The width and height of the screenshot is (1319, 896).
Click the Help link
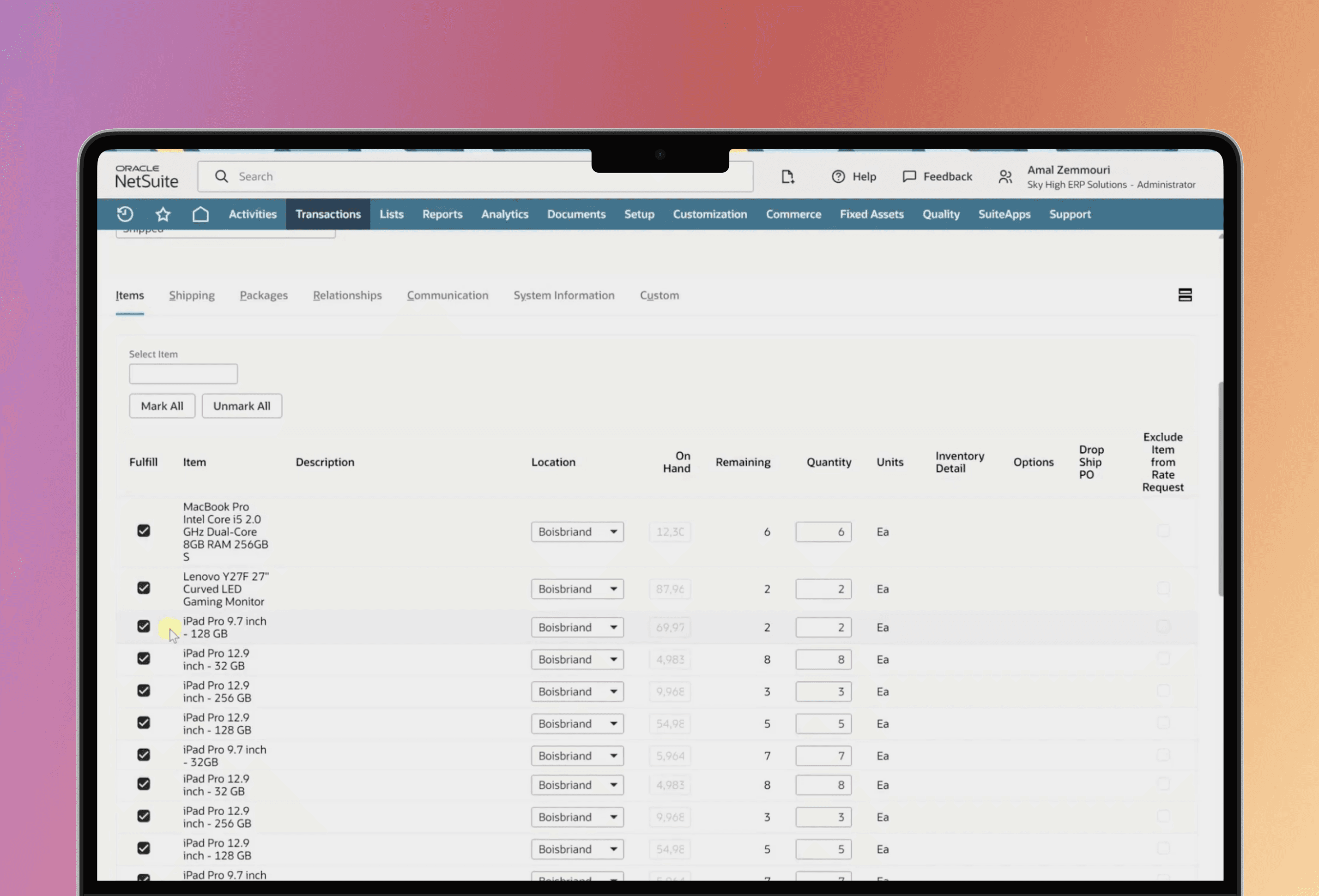point(864,176)
